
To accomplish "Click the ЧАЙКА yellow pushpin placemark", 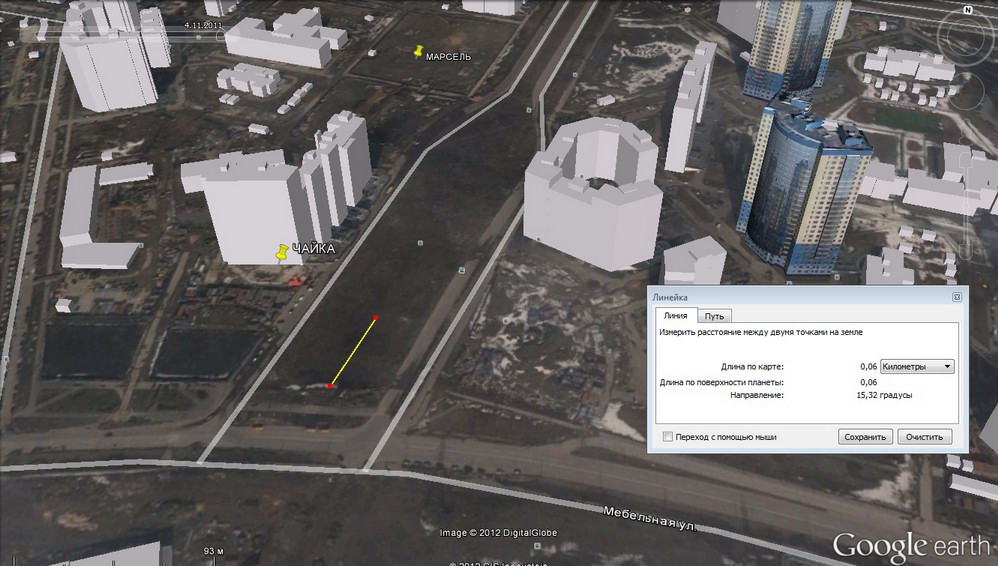I will click(x=283, y=252).
